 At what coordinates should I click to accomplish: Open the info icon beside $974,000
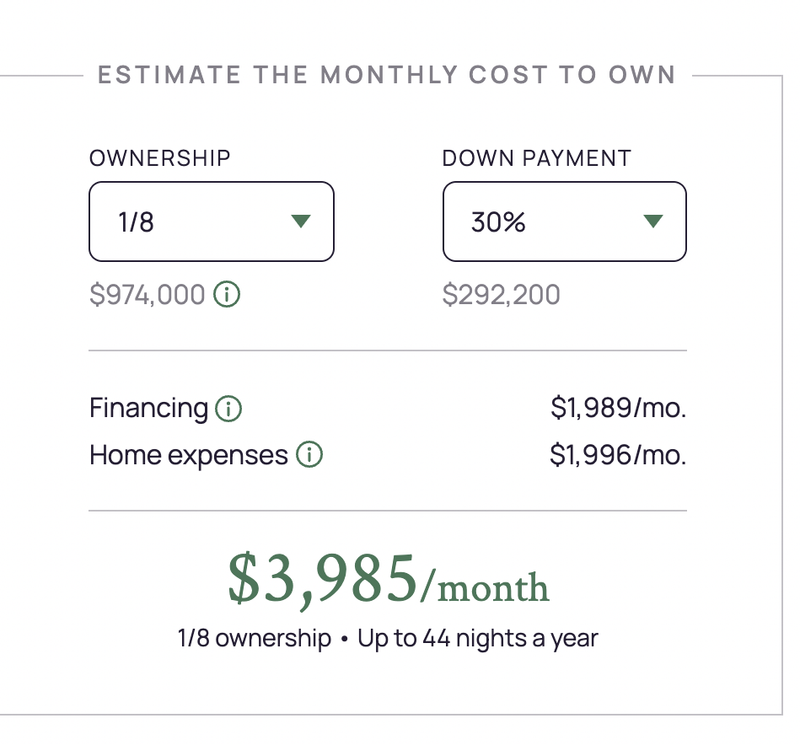(x=228, y=295)
